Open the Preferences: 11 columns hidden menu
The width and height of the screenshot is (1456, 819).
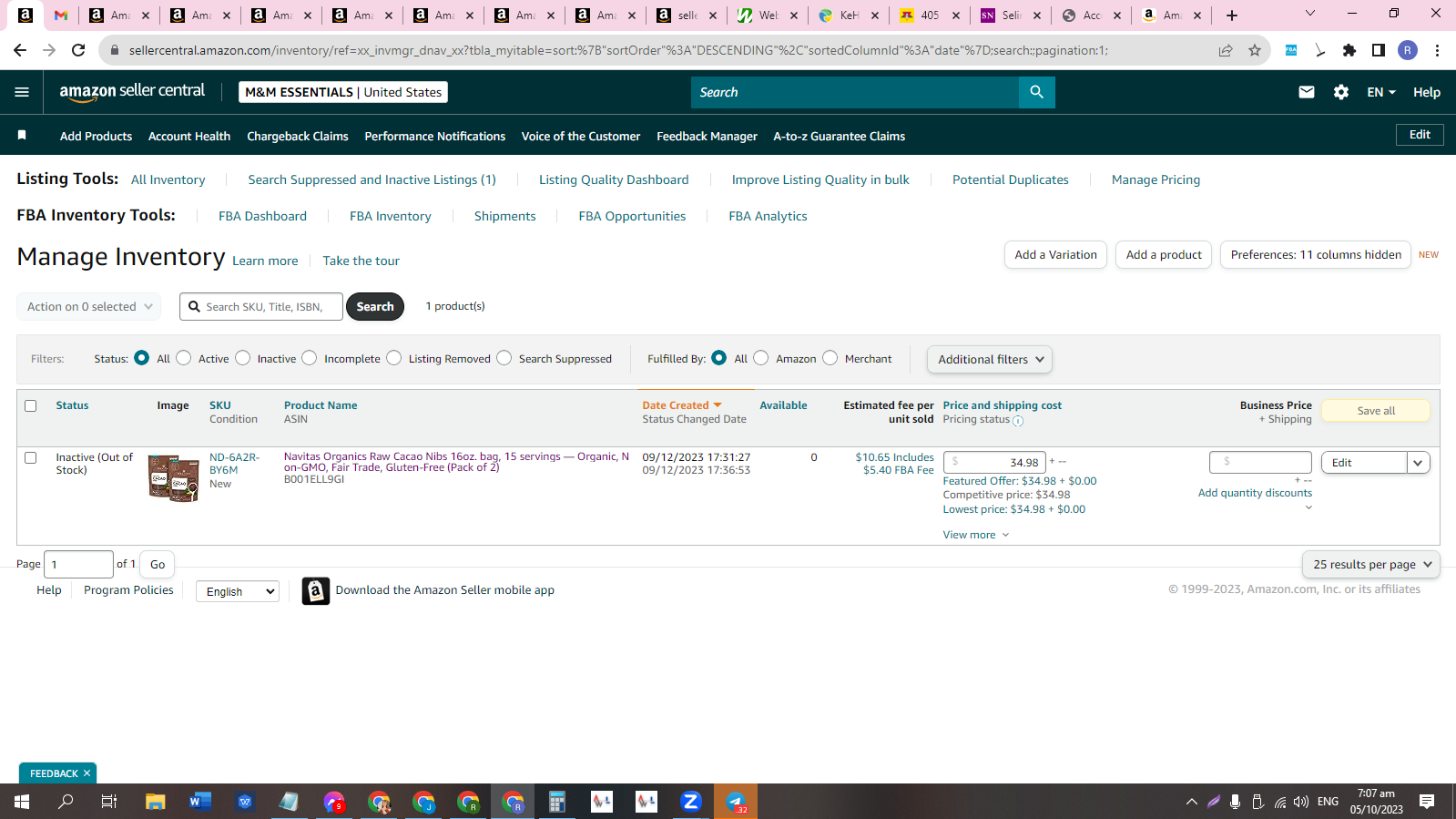(x=1316, y=255)
